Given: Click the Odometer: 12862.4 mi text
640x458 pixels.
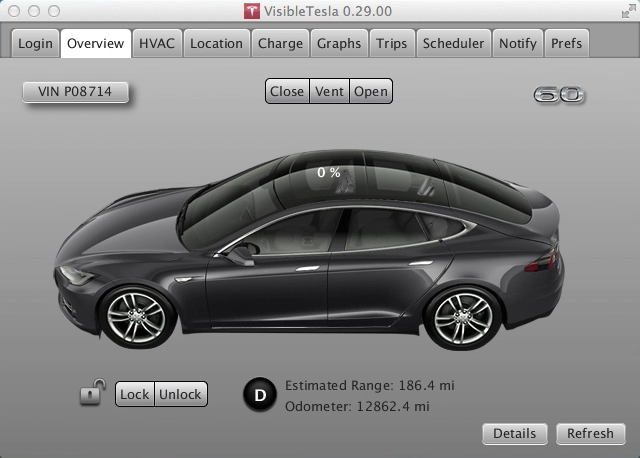Looking at the screenshot, I should [357, 406].
